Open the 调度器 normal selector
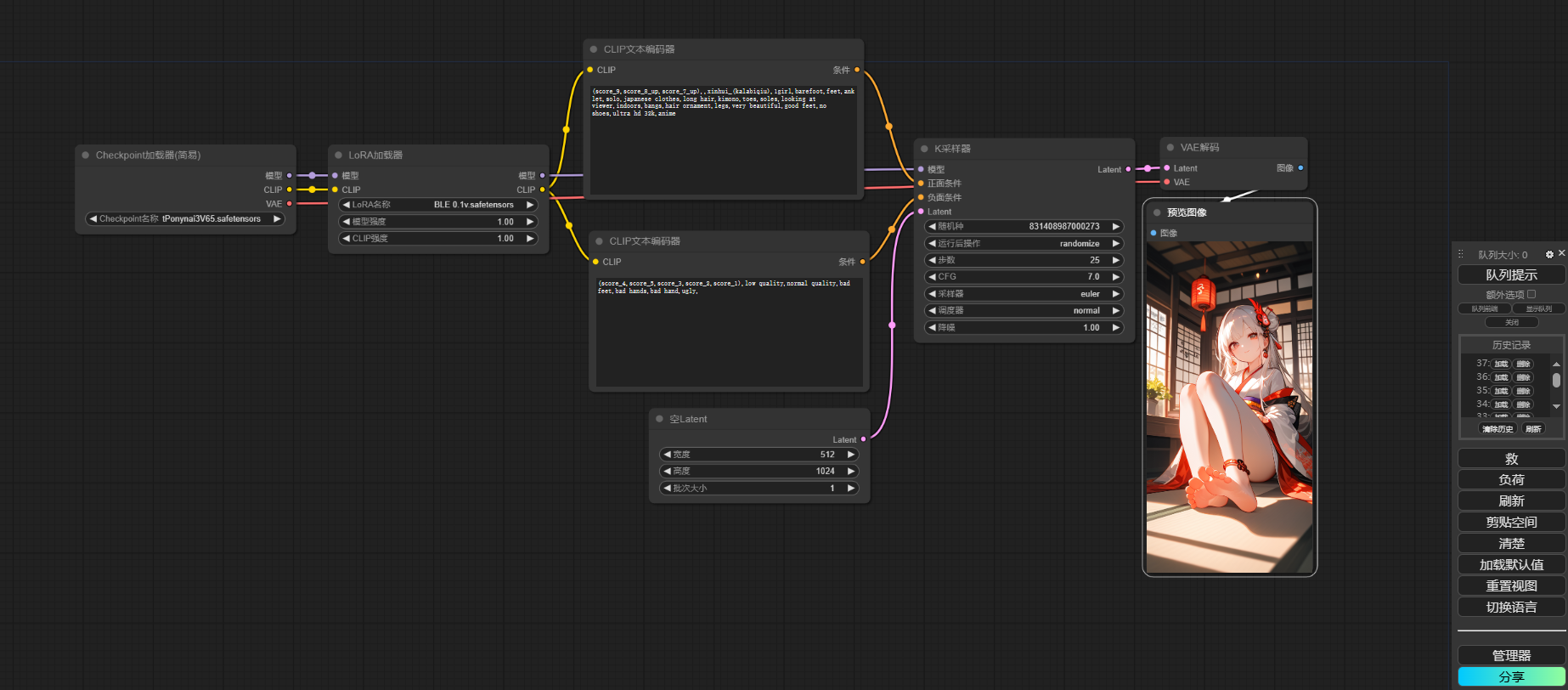1568x690 pixels. (x=1024, y=311)
